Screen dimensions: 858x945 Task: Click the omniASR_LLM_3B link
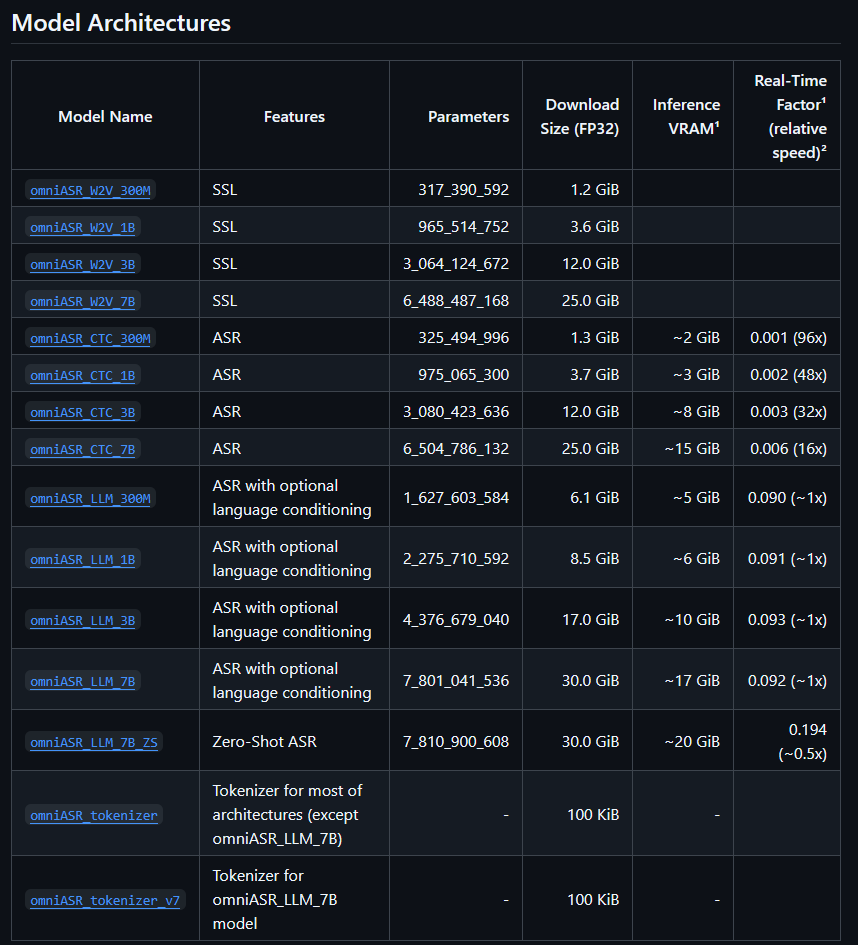point(83,620)
